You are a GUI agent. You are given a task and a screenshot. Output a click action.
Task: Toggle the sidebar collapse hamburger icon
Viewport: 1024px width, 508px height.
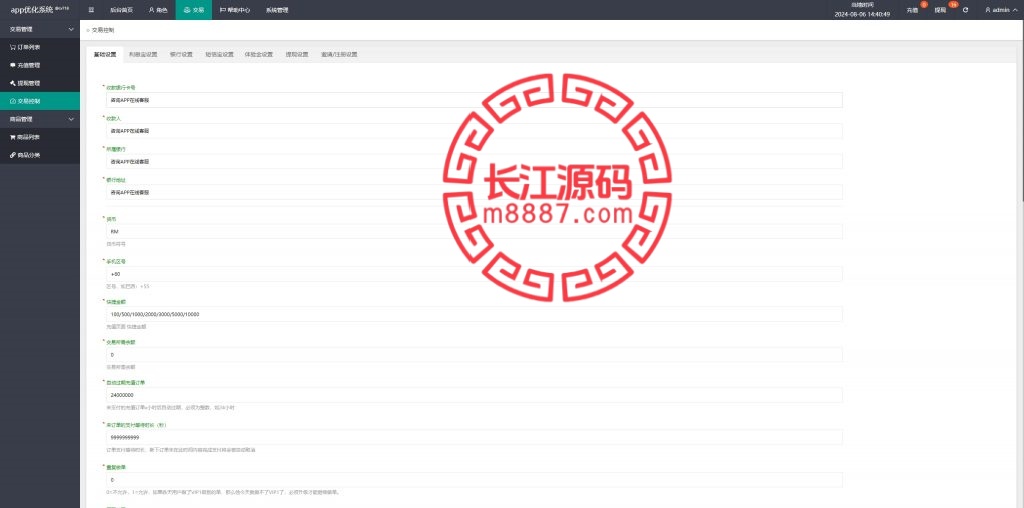point(91,10)
